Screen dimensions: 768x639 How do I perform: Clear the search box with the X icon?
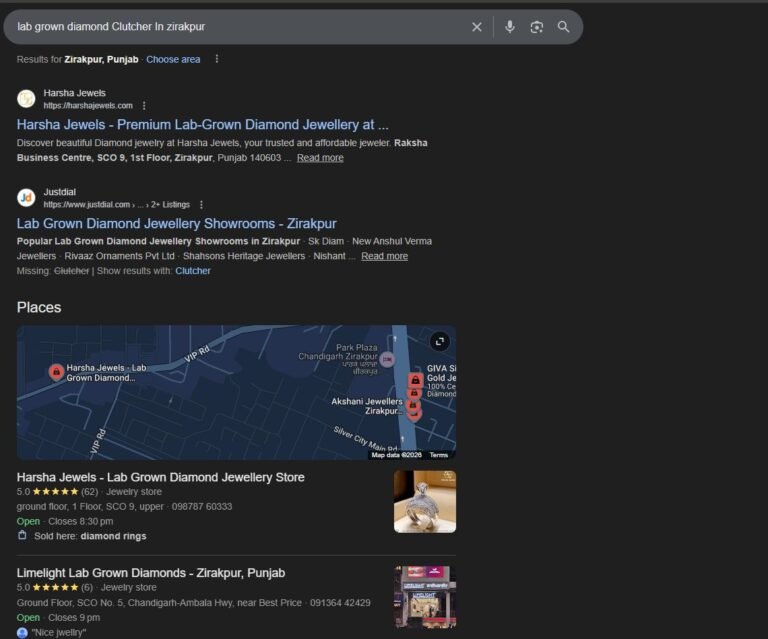coord(477,27)
